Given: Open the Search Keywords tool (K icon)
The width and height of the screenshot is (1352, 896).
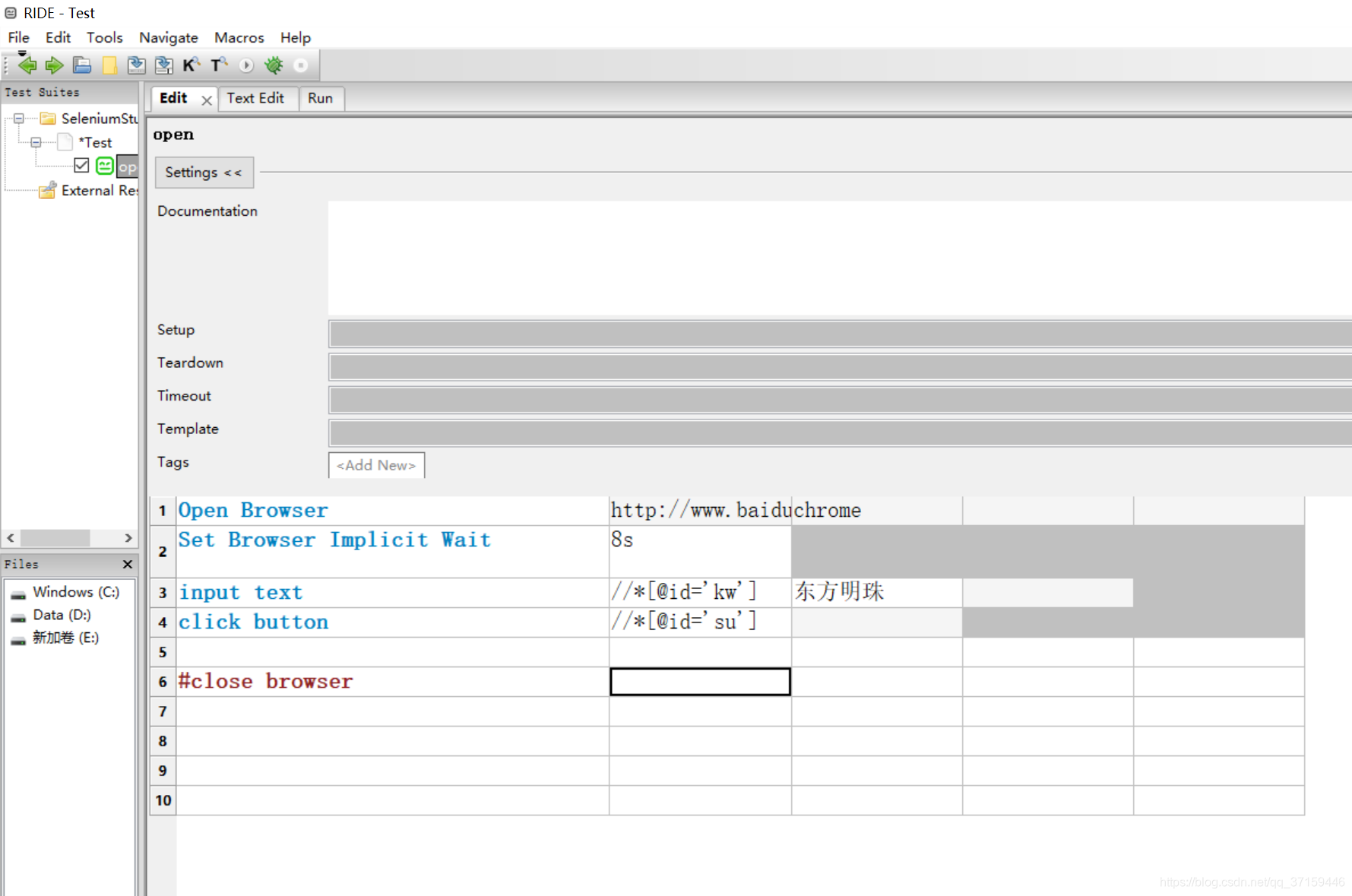Looking at the screenshot, I should click(191, 65).
